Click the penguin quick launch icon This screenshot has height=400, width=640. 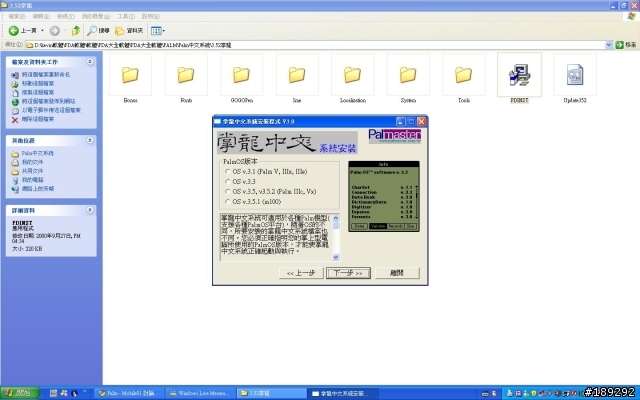[74, 393]
